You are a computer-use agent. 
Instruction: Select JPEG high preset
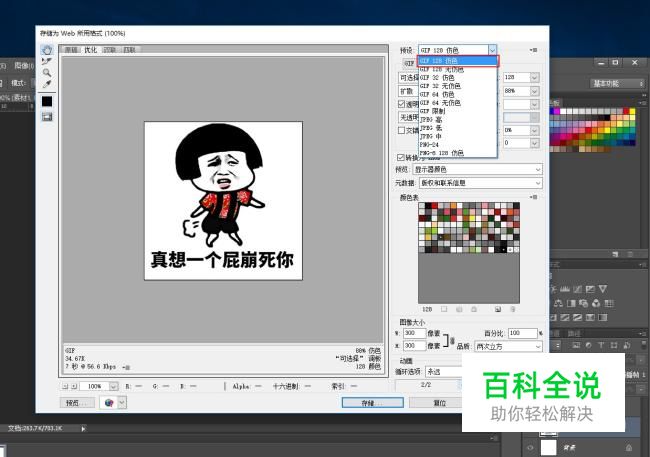[457, 119]
